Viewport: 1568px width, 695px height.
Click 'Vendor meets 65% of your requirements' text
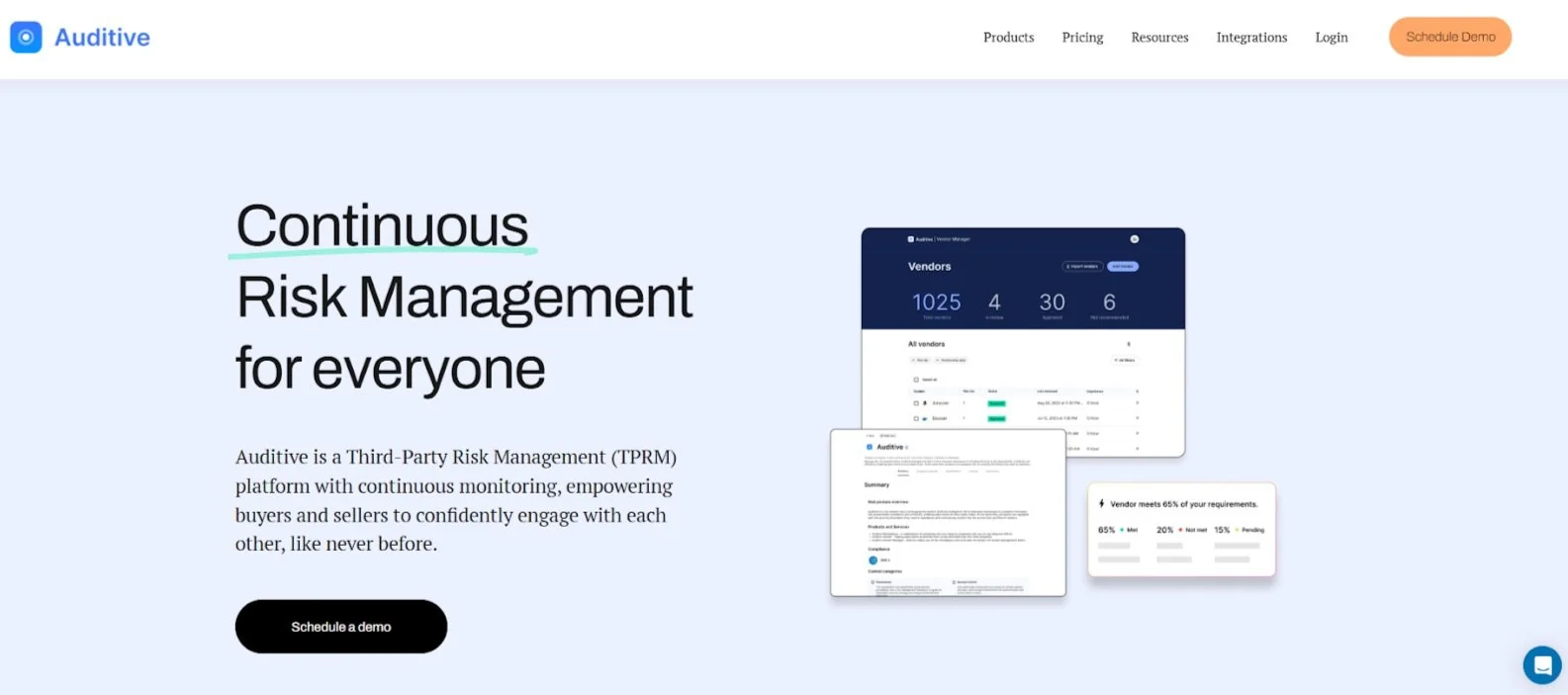pos(1183,504)
